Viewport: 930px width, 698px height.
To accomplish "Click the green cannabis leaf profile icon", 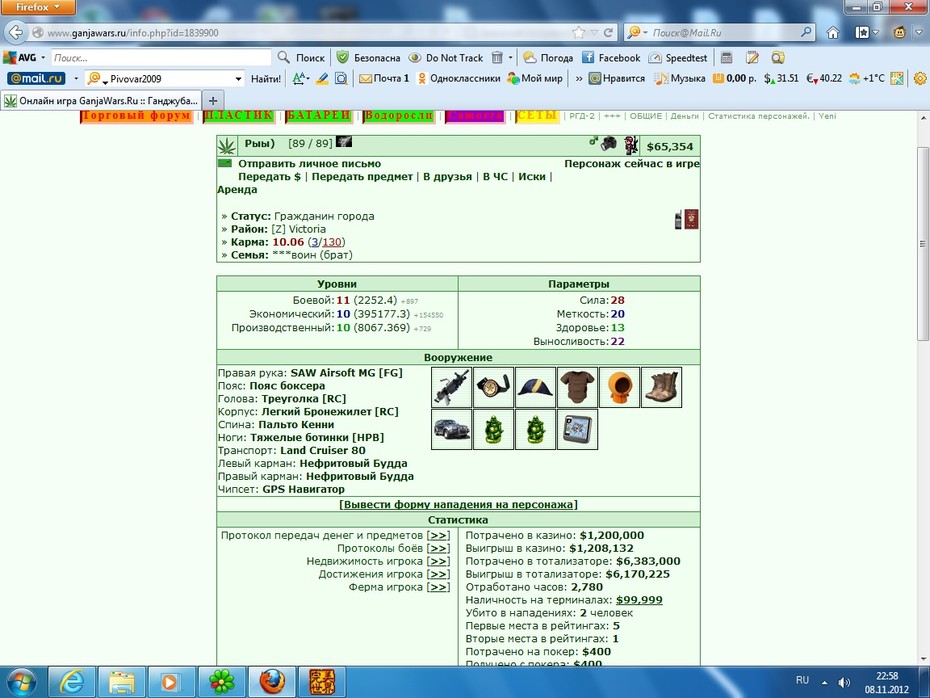I will (x=227, y=146).
